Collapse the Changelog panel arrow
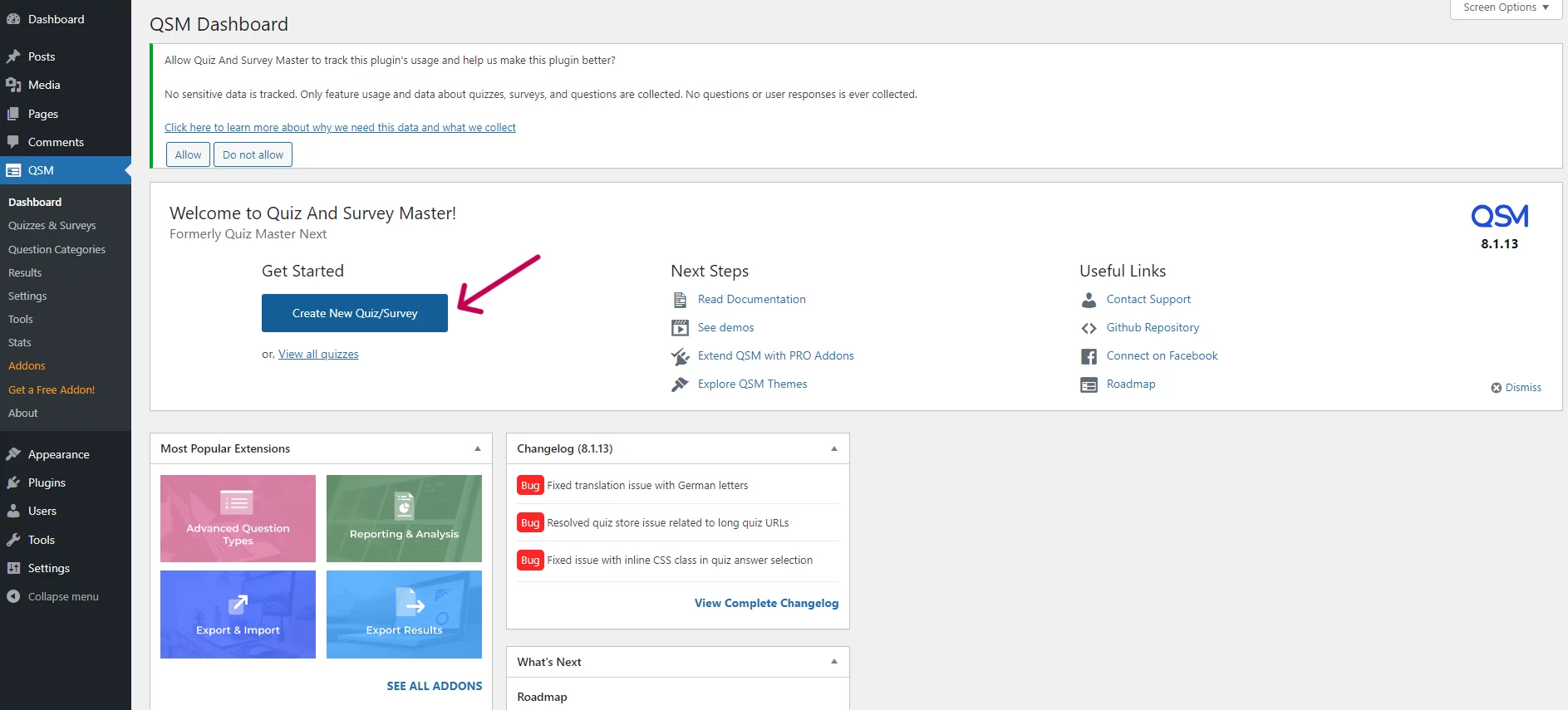Screen dimensions: 1568x710 [833, 448]
